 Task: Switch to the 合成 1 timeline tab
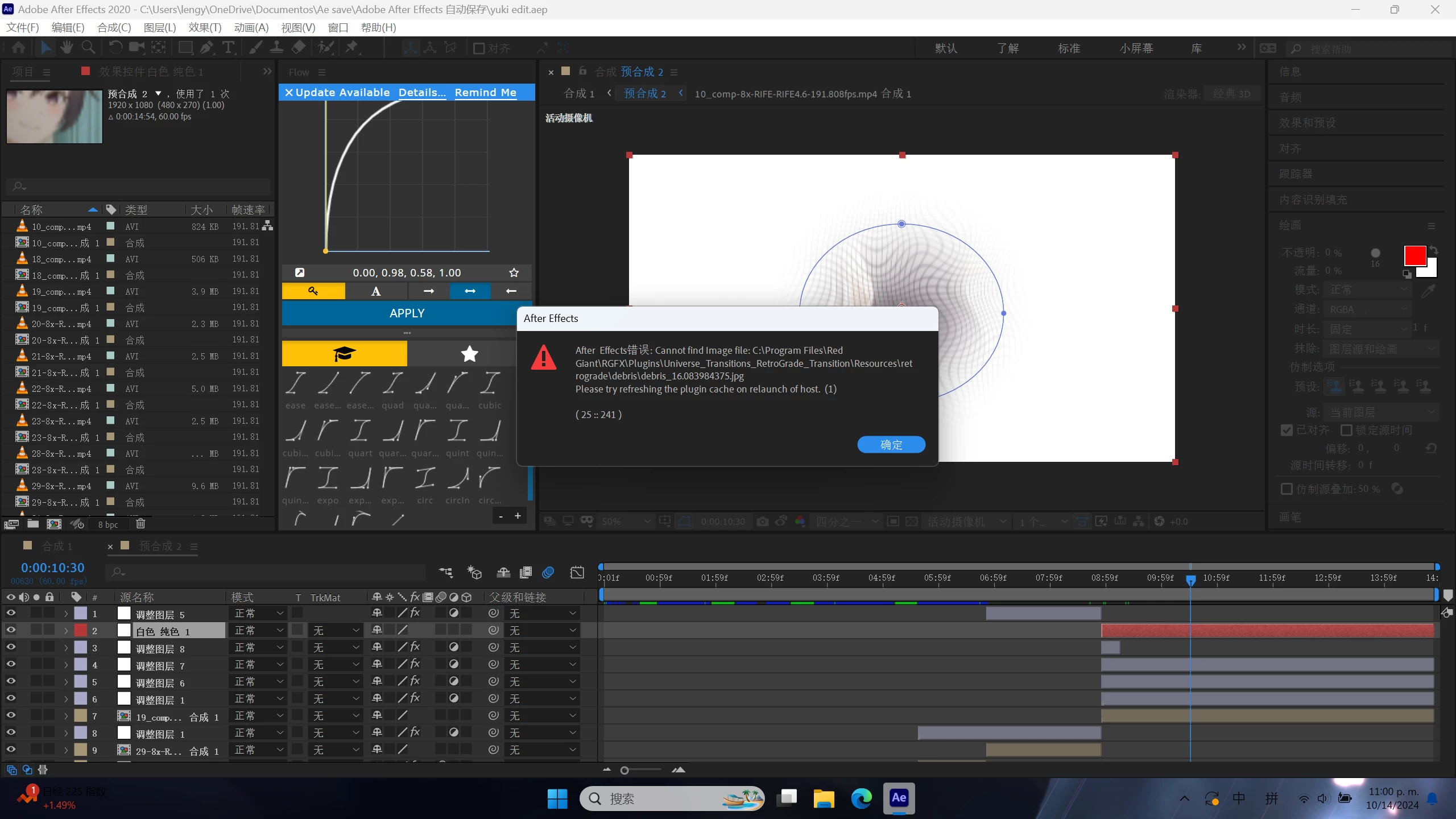coord(57,546)
